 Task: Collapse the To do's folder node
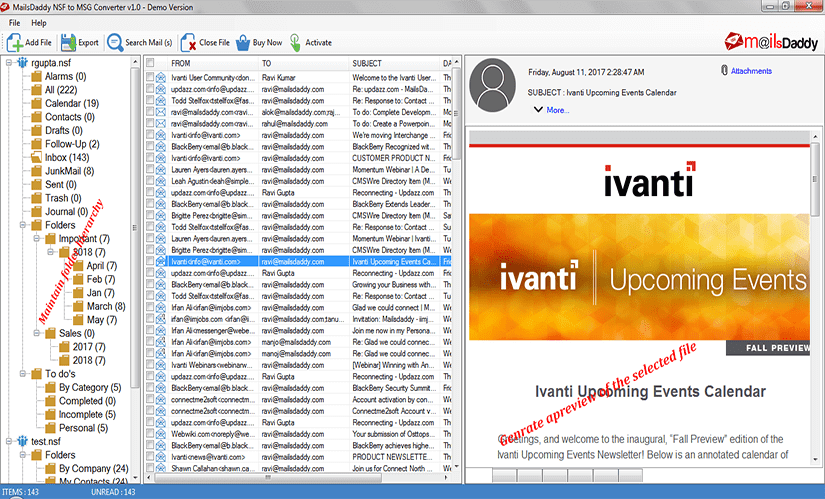[23, 374]
